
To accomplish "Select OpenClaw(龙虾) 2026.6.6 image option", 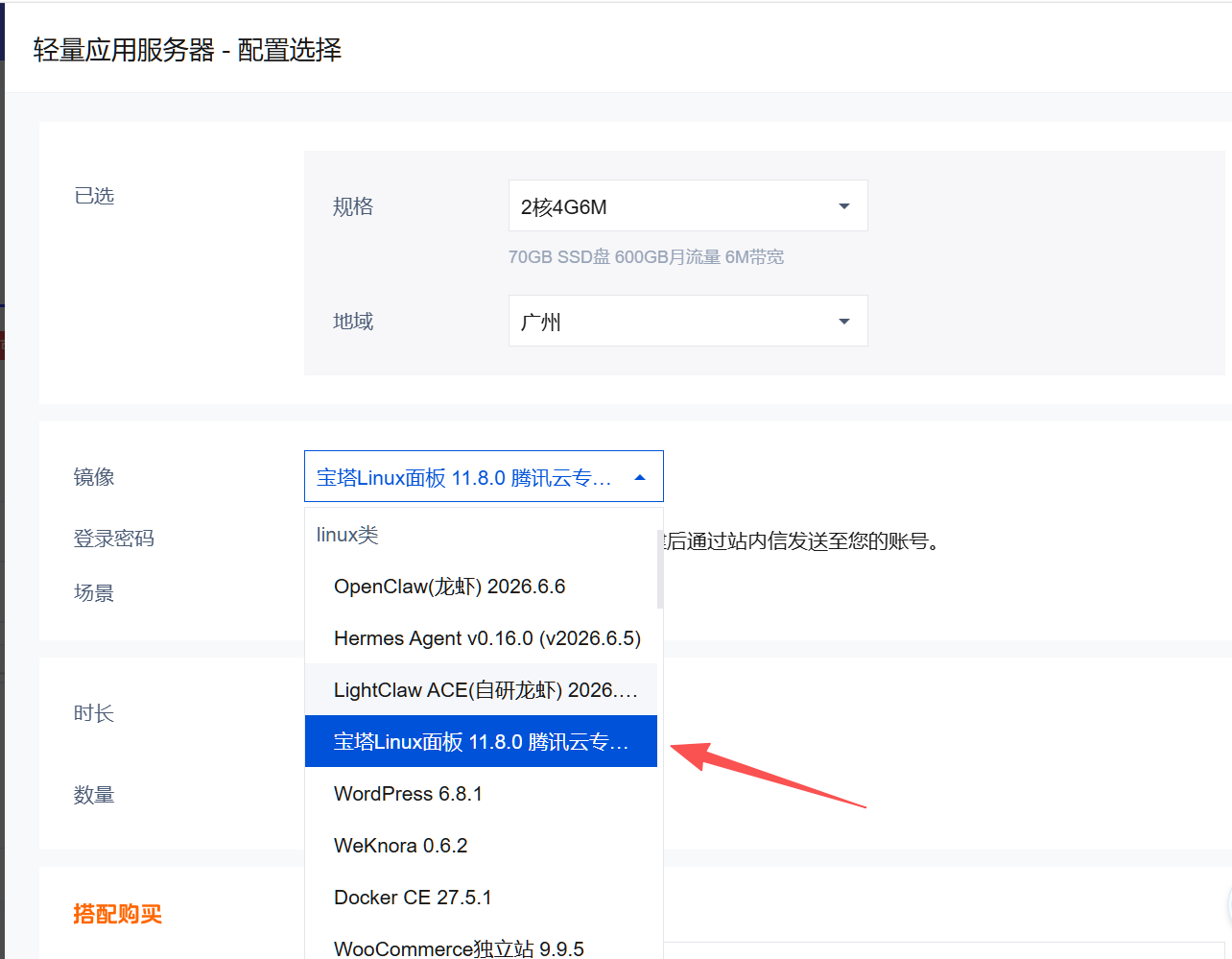I will pos(481,587).
